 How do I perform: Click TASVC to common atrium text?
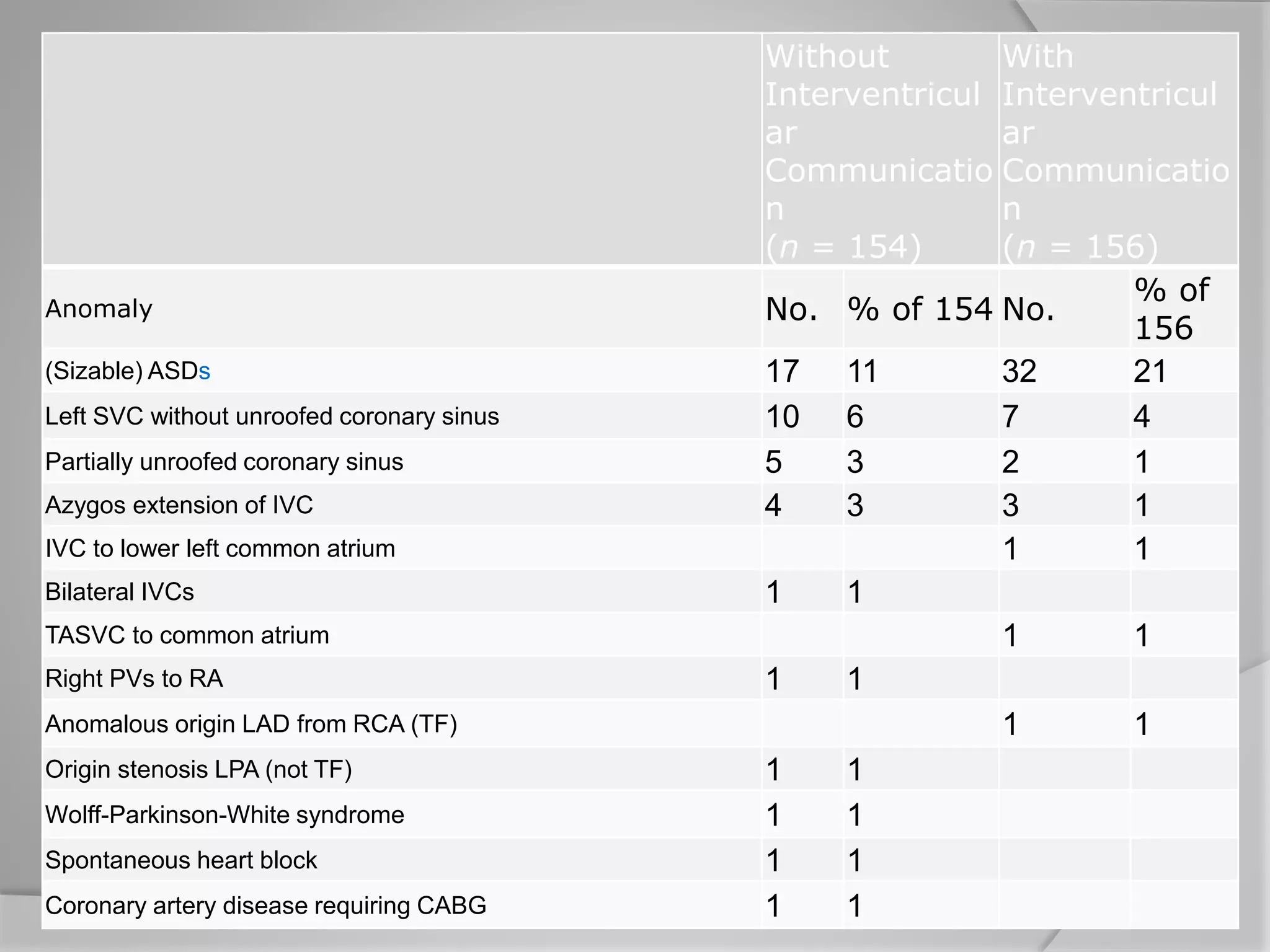(x=187, y=636)
